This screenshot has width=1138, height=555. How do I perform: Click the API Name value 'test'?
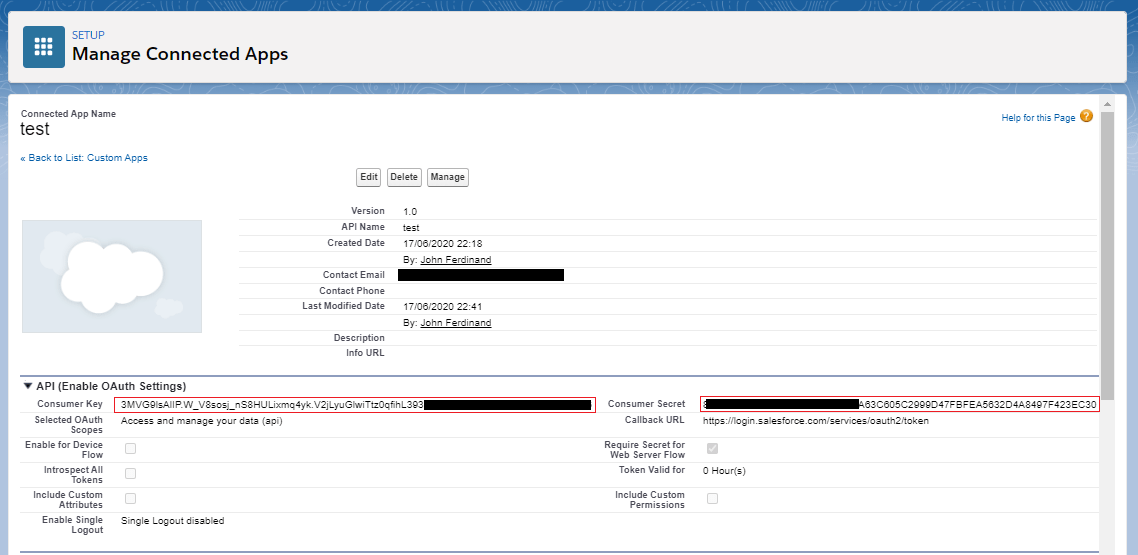pos(412,228)
